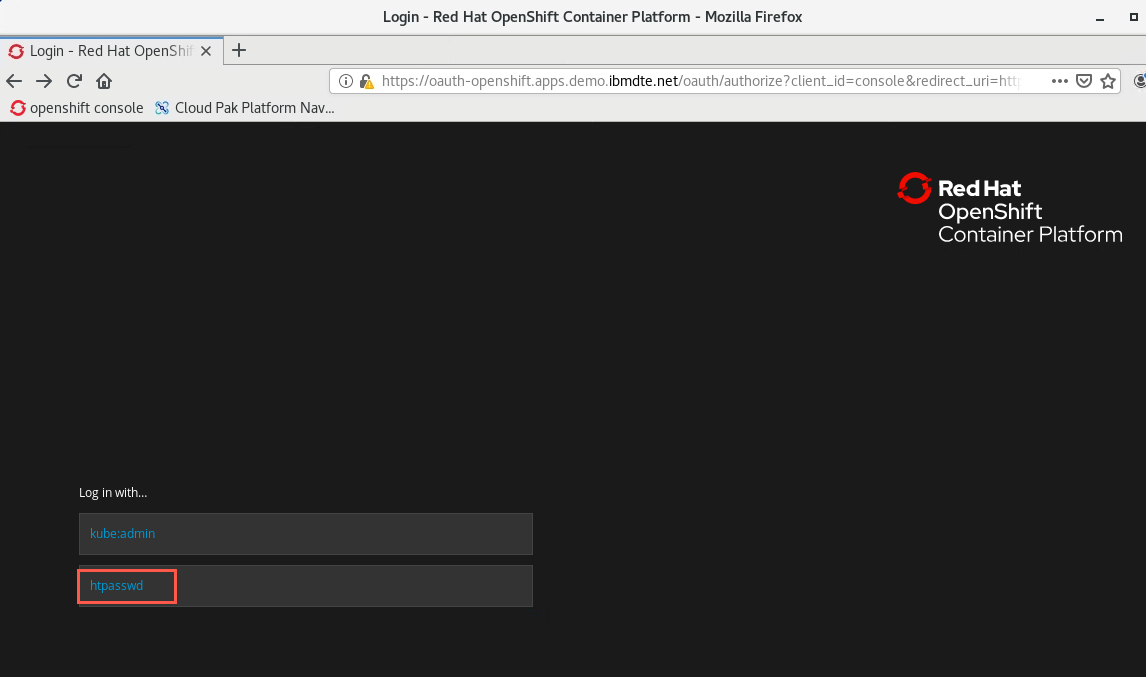Screen dimensions: 1146x677
Task: Go back using the browser back arrow
Action: coord(14,81)
